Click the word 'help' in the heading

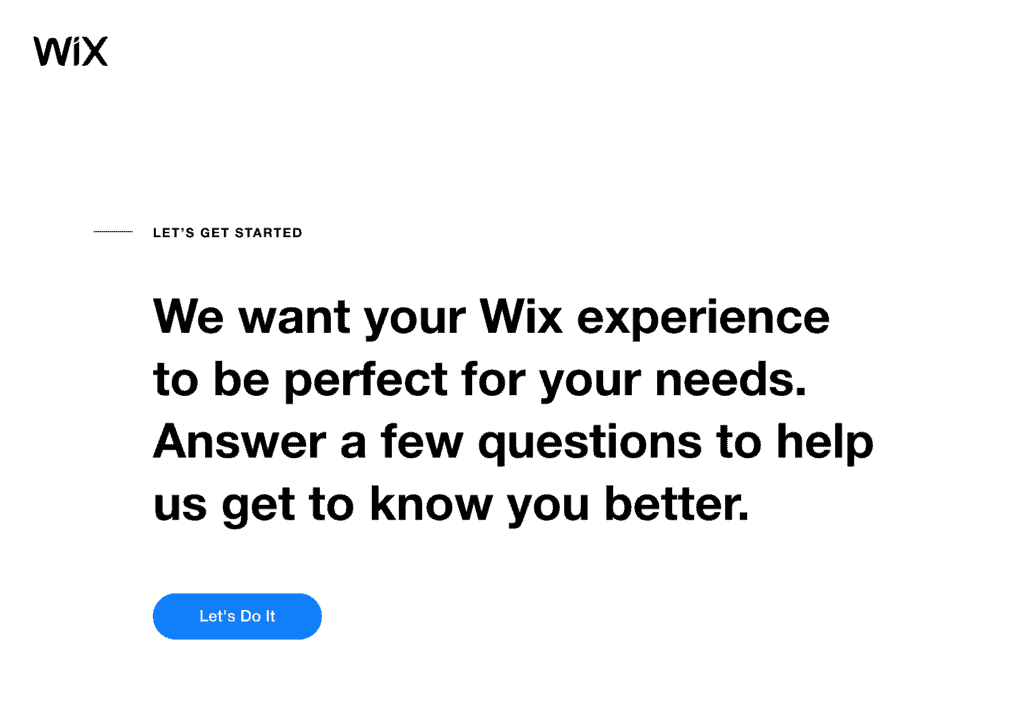click(x=825, y=443)
